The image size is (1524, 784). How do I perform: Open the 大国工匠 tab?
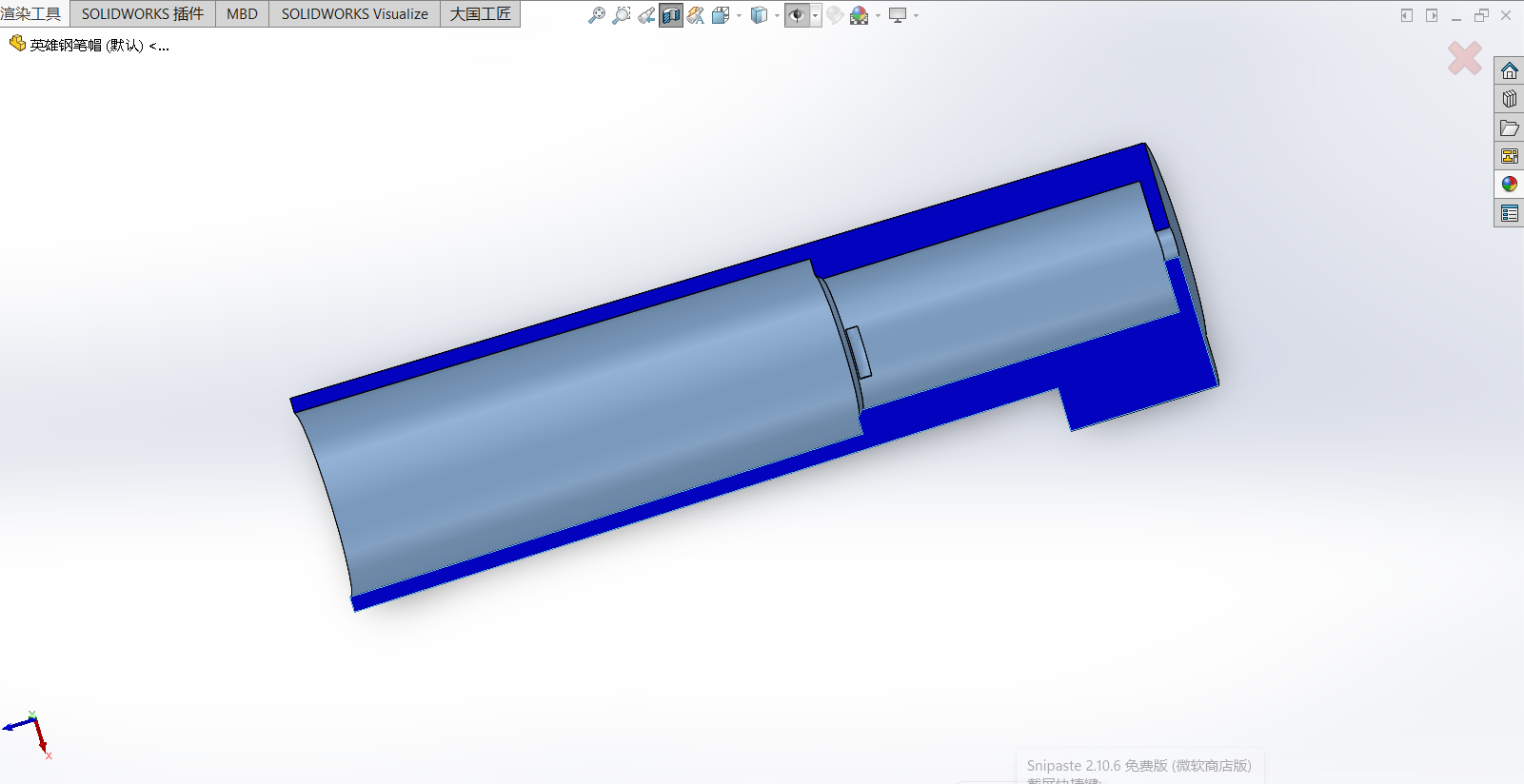click(x=480, y=14)
